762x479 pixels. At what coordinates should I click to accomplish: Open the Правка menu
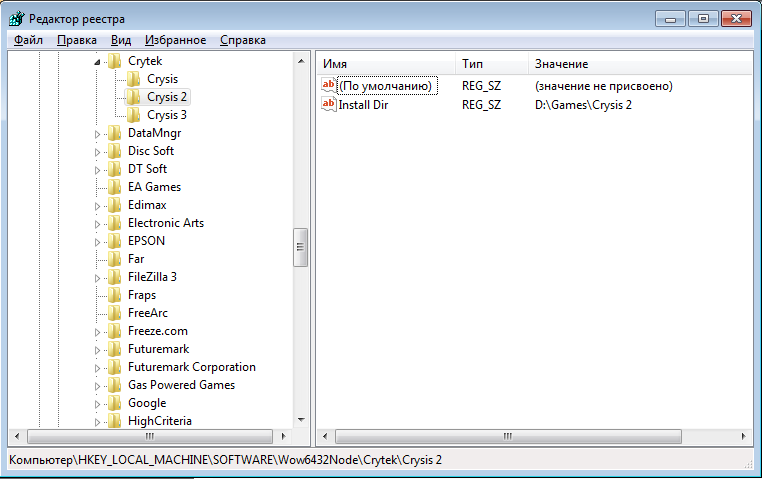click(77, 40)
